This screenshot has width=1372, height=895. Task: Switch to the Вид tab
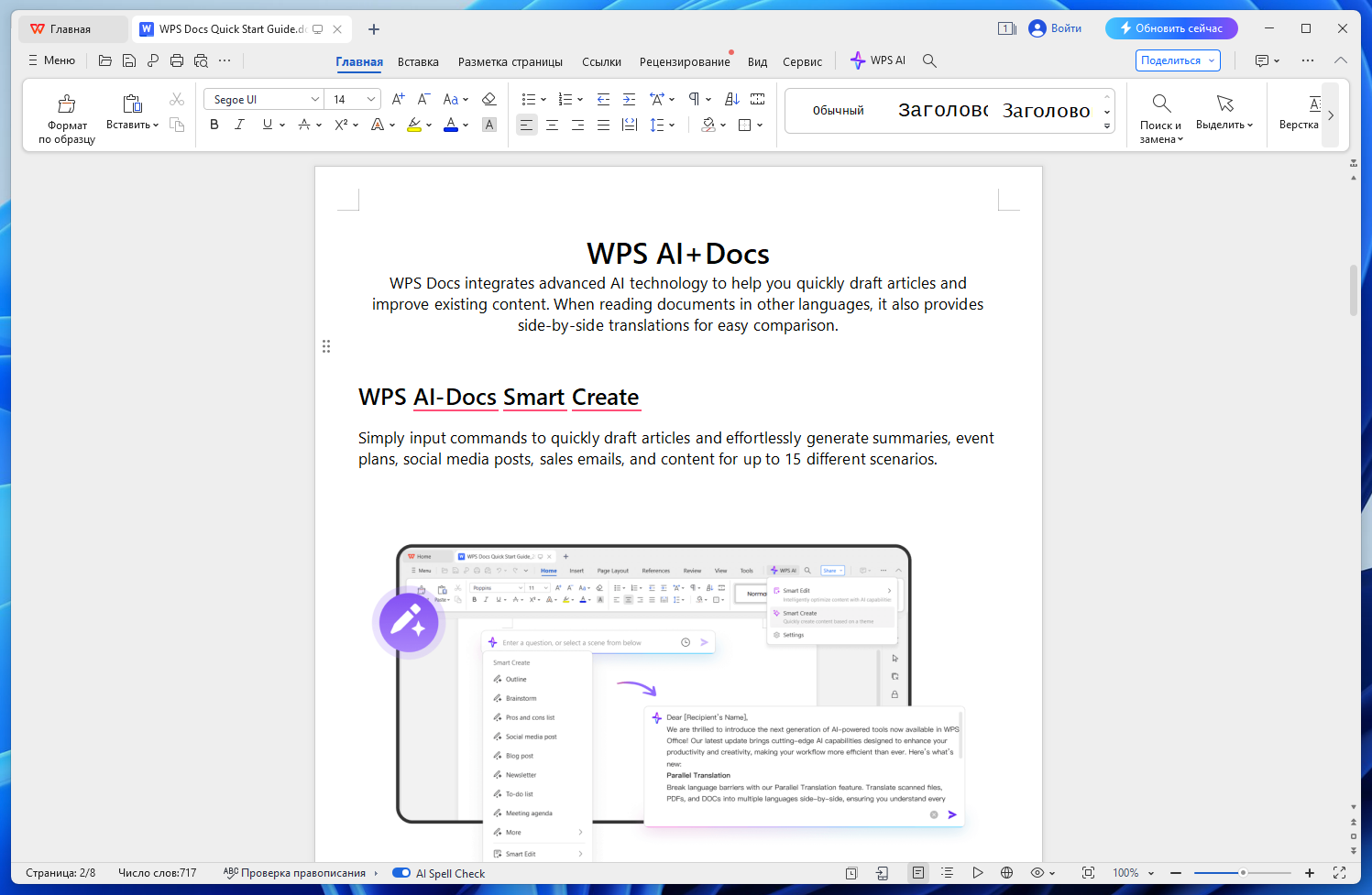pos(757,61)
